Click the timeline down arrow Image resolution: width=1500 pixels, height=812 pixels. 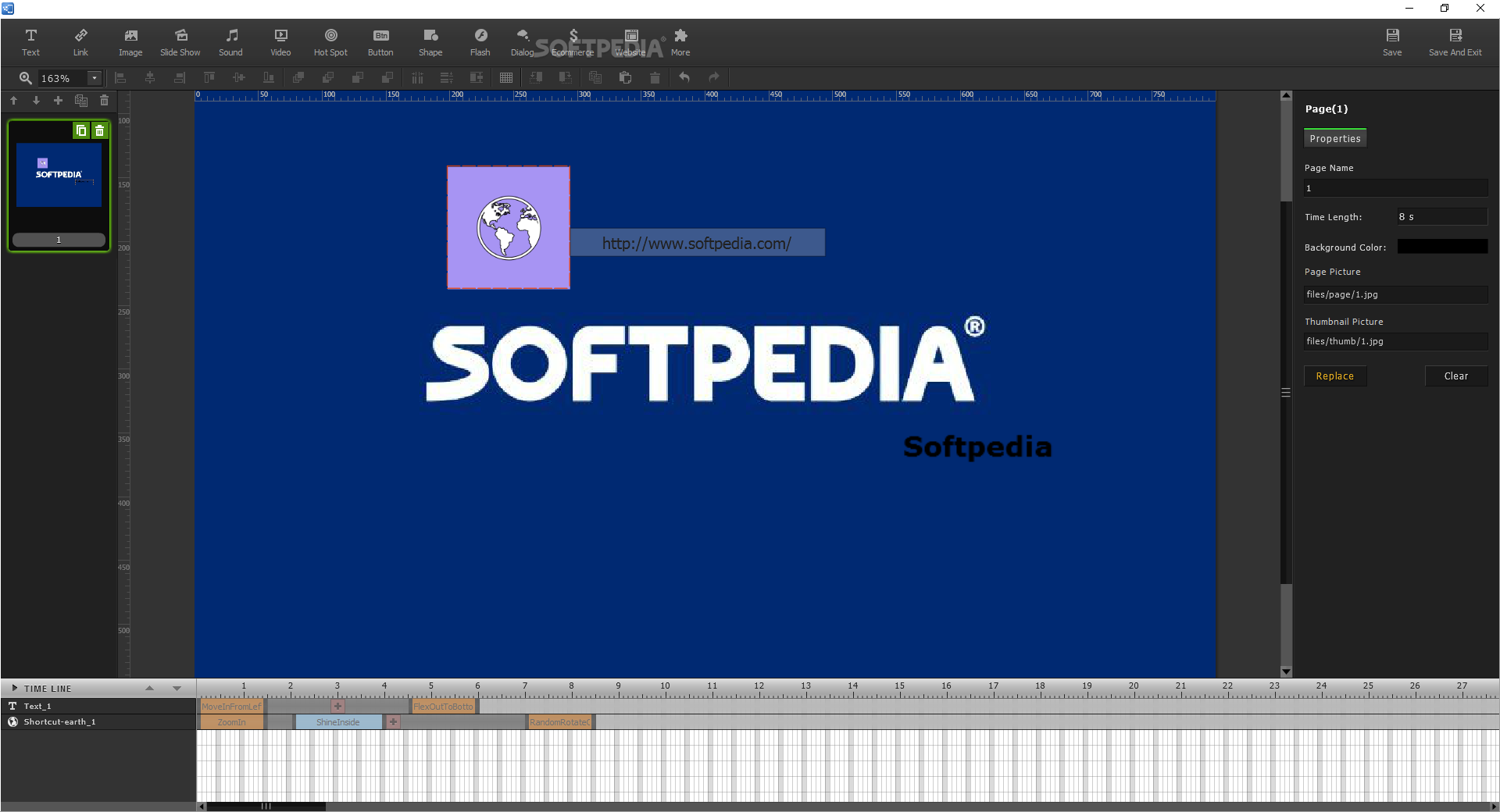coord(177,688)
